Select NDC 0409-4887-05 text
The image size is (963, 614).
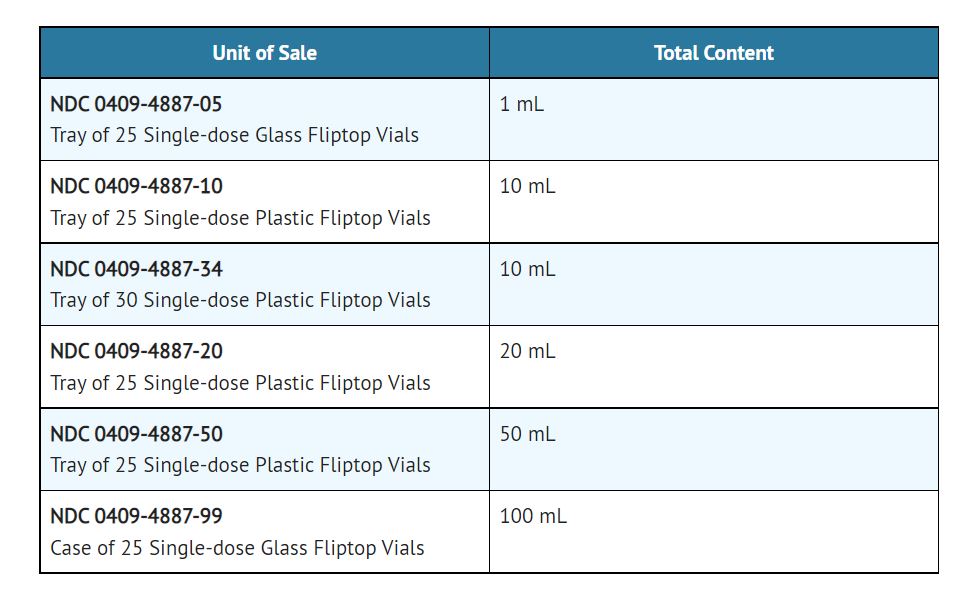136,104
